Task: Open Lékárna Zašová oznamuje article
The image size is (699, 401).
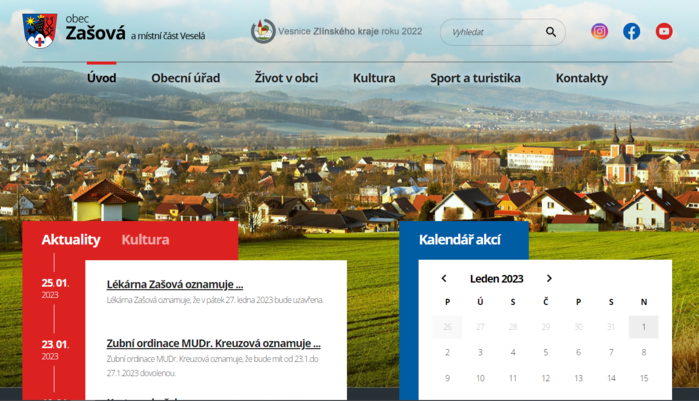Action: pyautogui.click(x=175, y=284)
